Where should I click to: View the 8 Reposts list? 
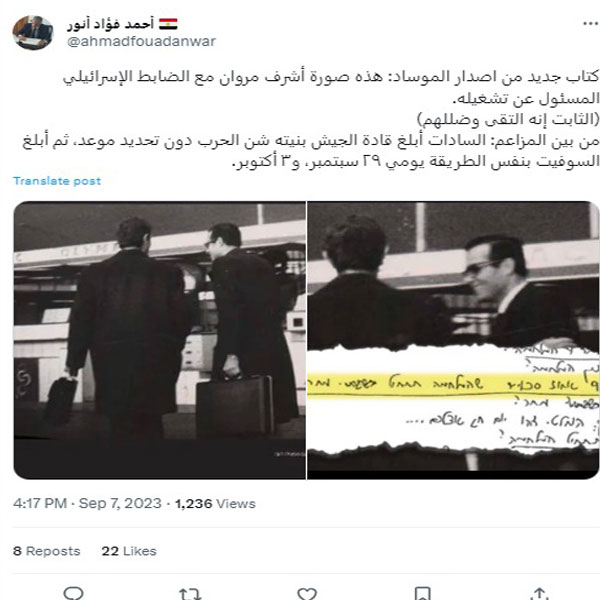[x=47, y=551]
